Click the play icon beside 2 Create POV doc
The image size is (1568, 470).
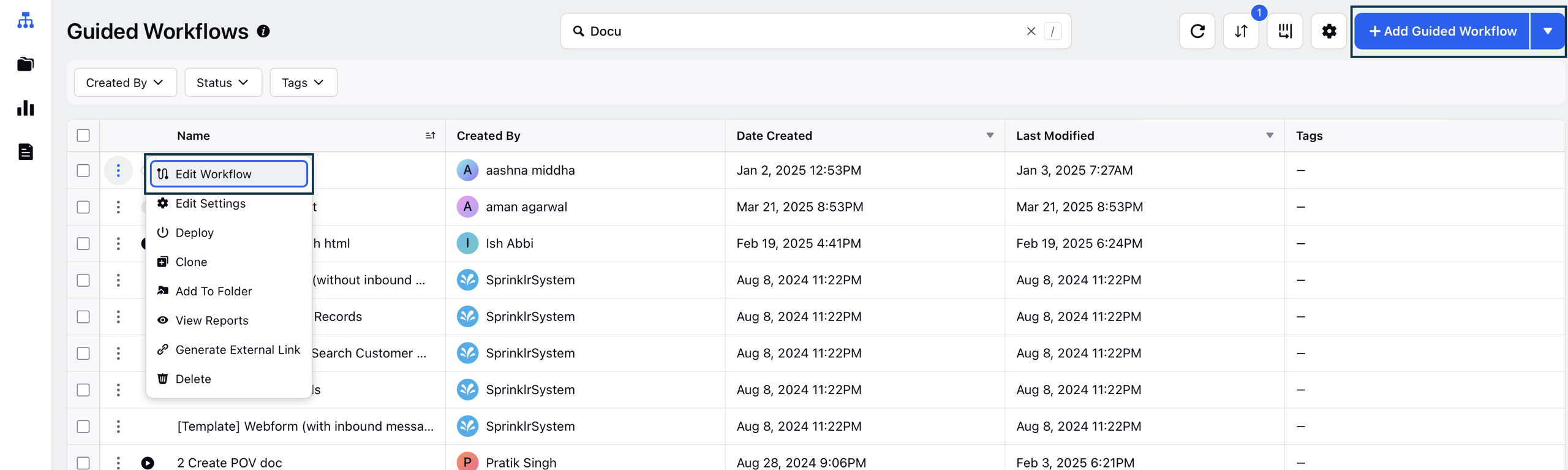click(148, 463)
